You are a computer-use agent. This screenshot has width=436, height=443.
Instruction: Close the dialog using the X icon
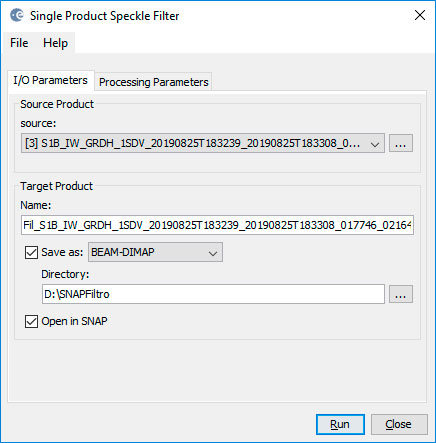[420, 15]
